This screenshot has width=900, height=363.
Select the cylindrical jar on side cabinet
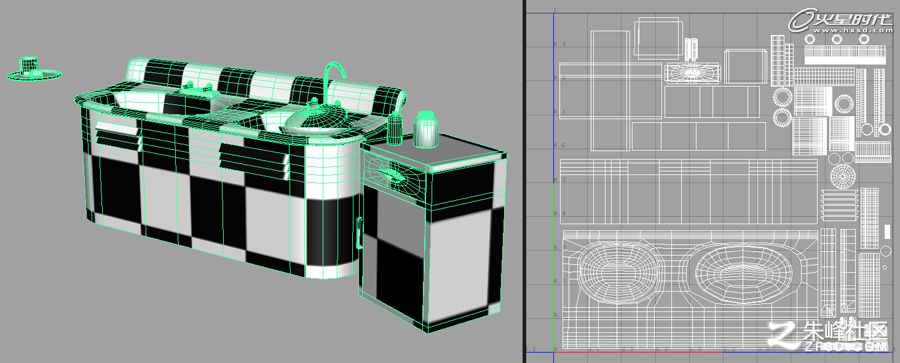426,129
